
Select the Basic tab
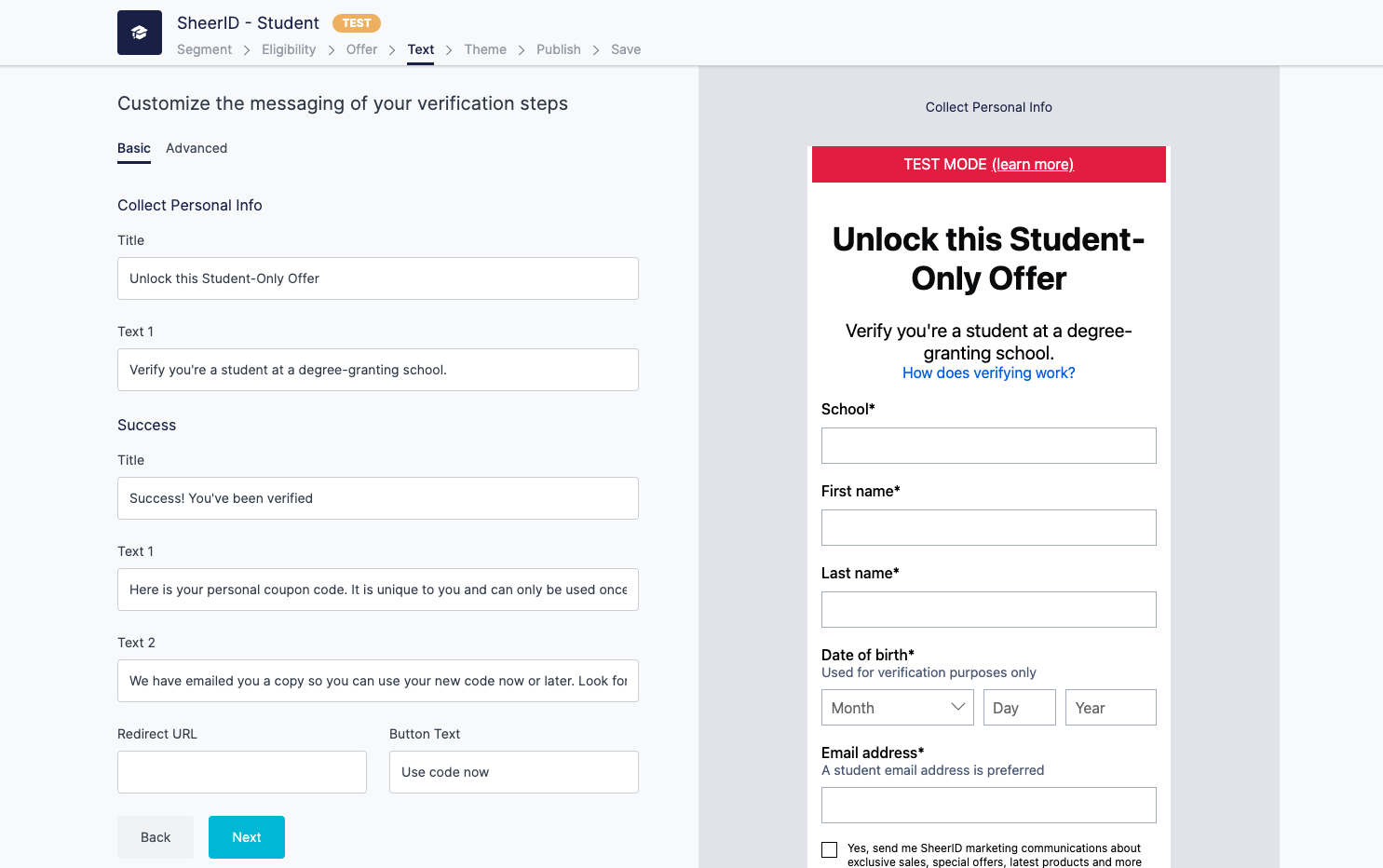point(133,148)
